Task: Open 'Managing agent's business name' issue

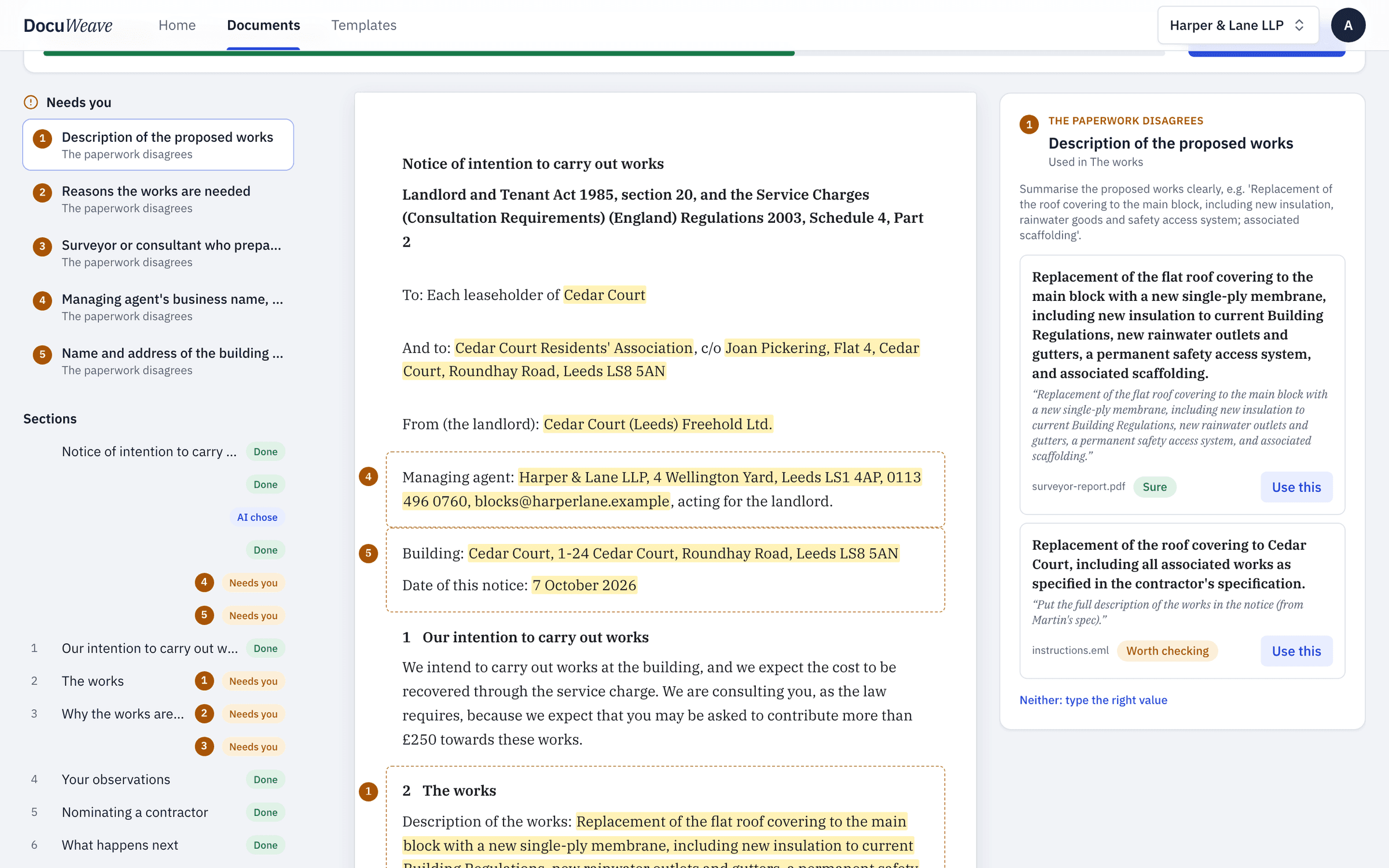Action: [x=158, y=307]
